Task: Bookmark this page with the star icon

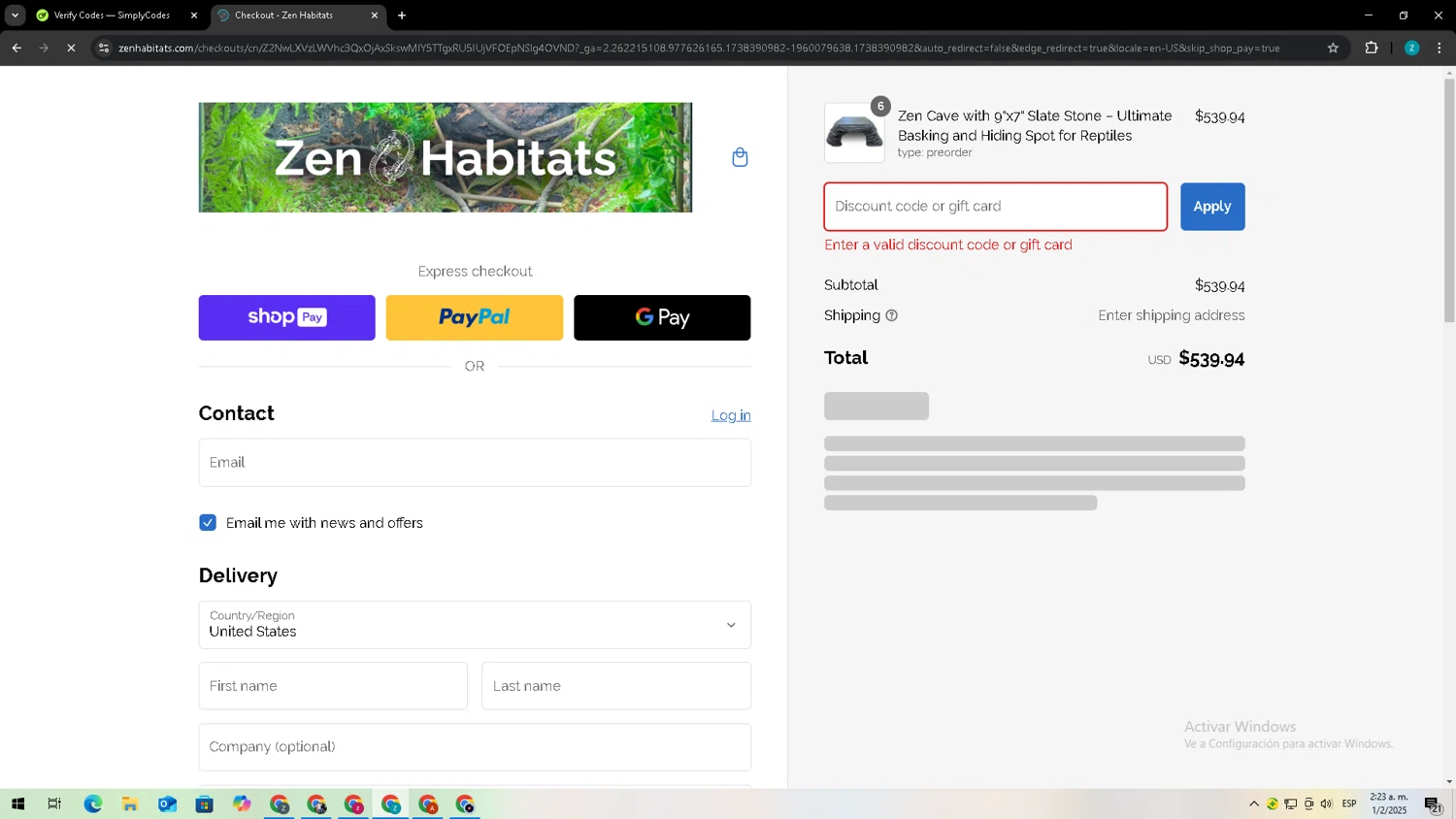Action: 1333,48
